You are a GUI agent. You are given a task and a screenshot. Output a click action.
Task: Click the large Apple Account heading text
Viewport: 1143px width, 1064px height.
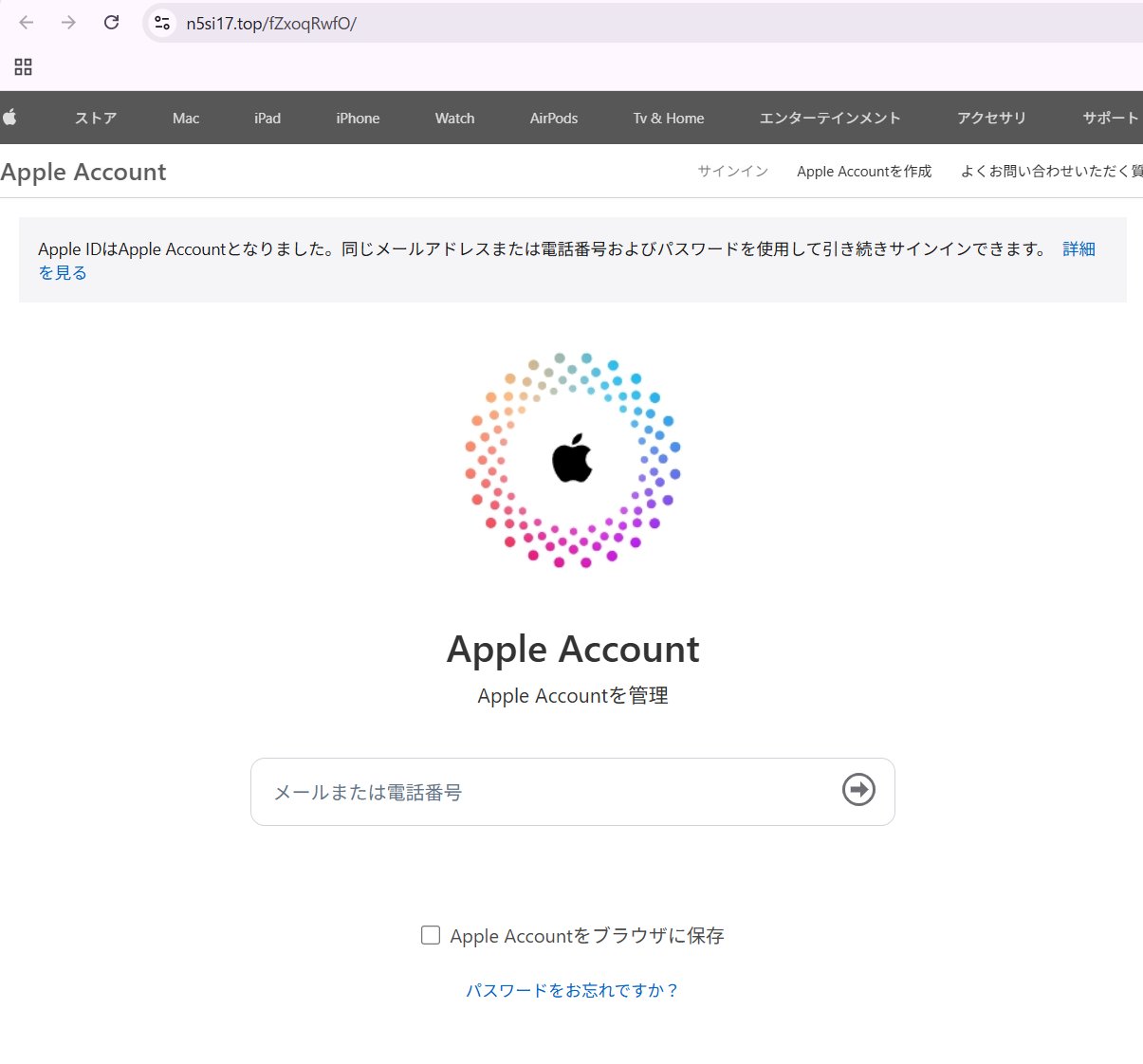click(573, 650)
